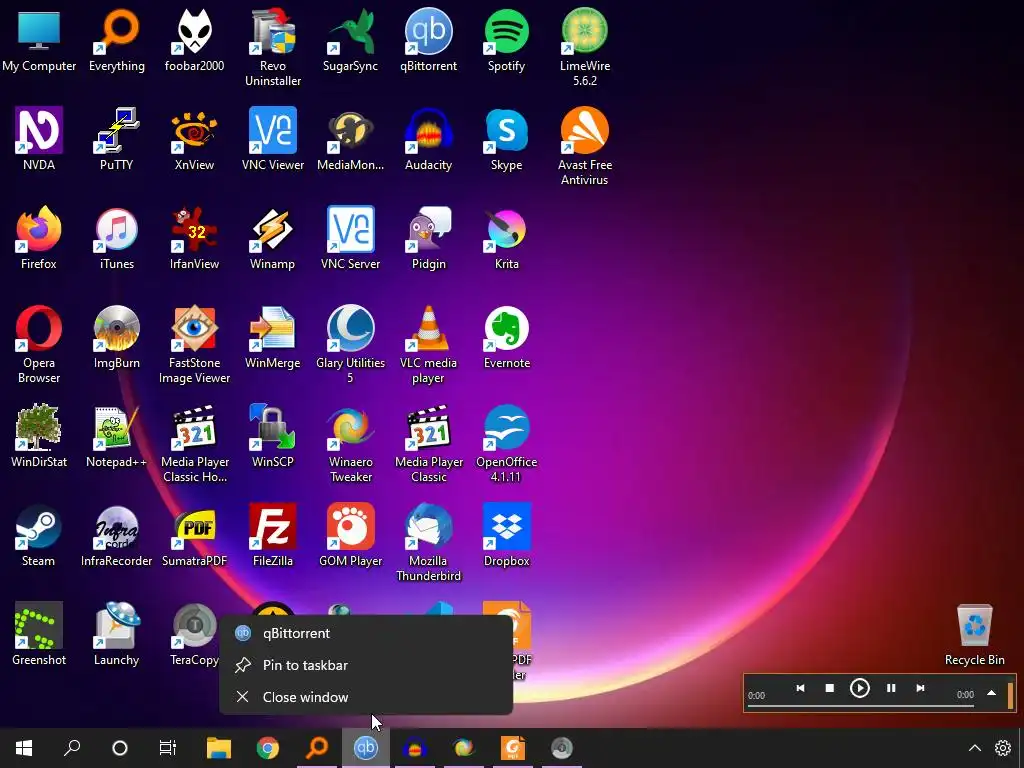Select the WinSCP desktop shortcut
The width and height of the screenshot is (1024, 768).
coord(273,437)
